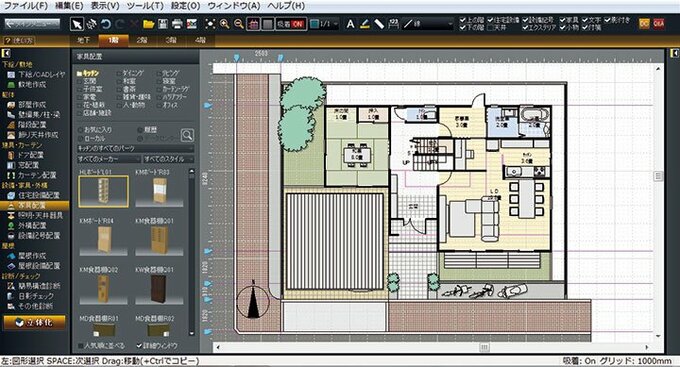Open すべてのメーカー dropdown
The width and height of the screenshot is (680, 367).
coord(109,159)
